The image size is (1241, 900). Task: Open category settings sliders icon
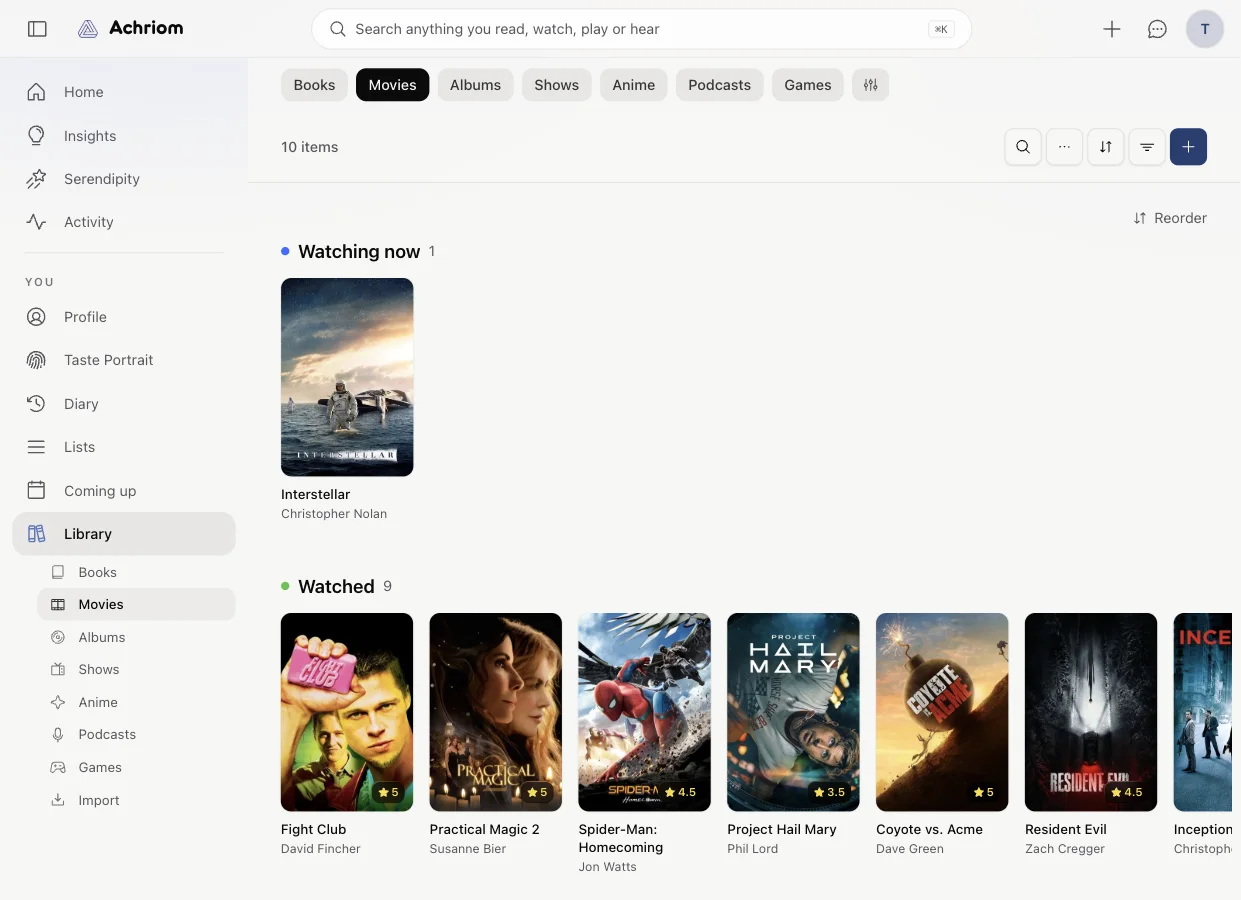[x=871, y=85]
